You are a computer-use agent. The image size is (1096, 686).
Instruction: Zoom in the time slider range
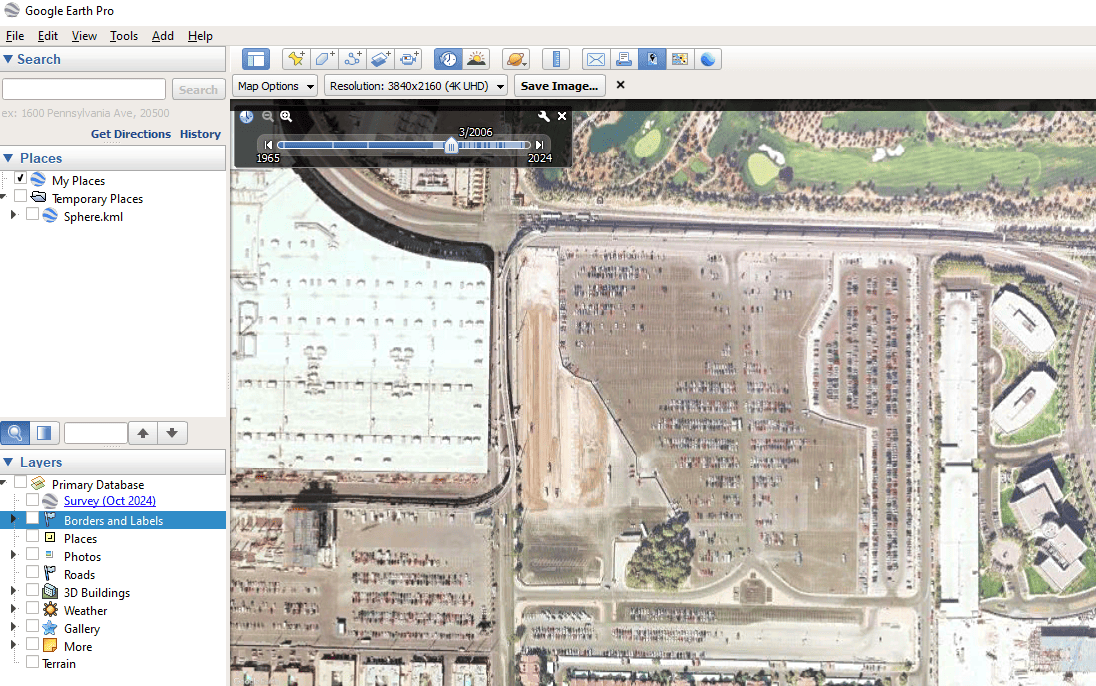pos(286,117)
